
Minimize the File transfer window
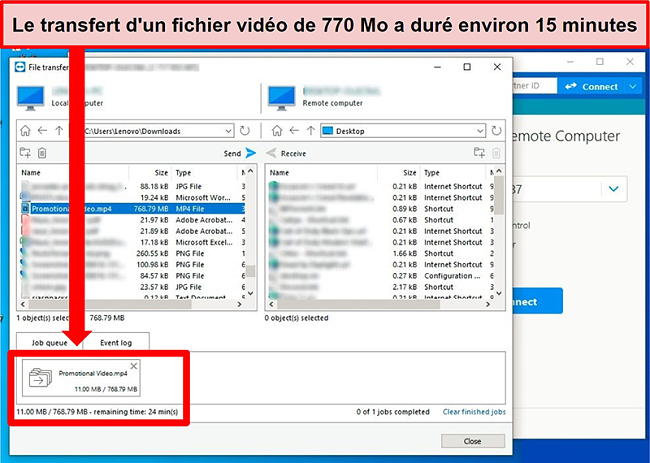tap(437, 67)
